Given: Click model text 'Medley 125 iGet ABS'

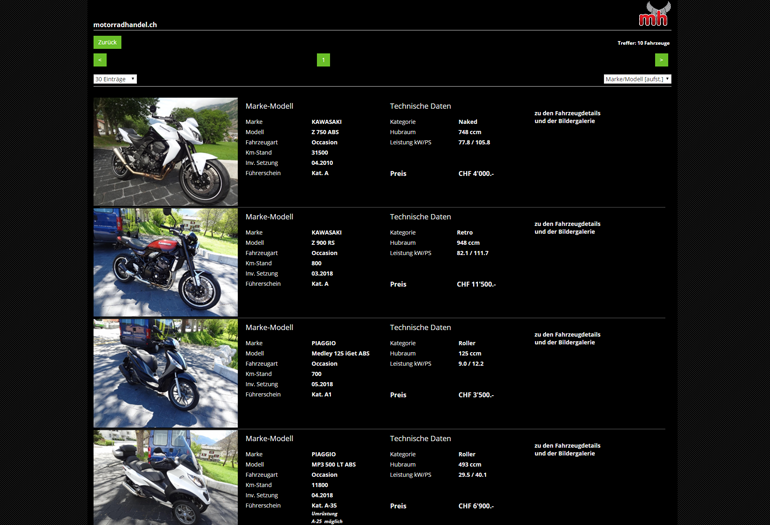Looking at the screenshot, I should (x=340, y=354).
